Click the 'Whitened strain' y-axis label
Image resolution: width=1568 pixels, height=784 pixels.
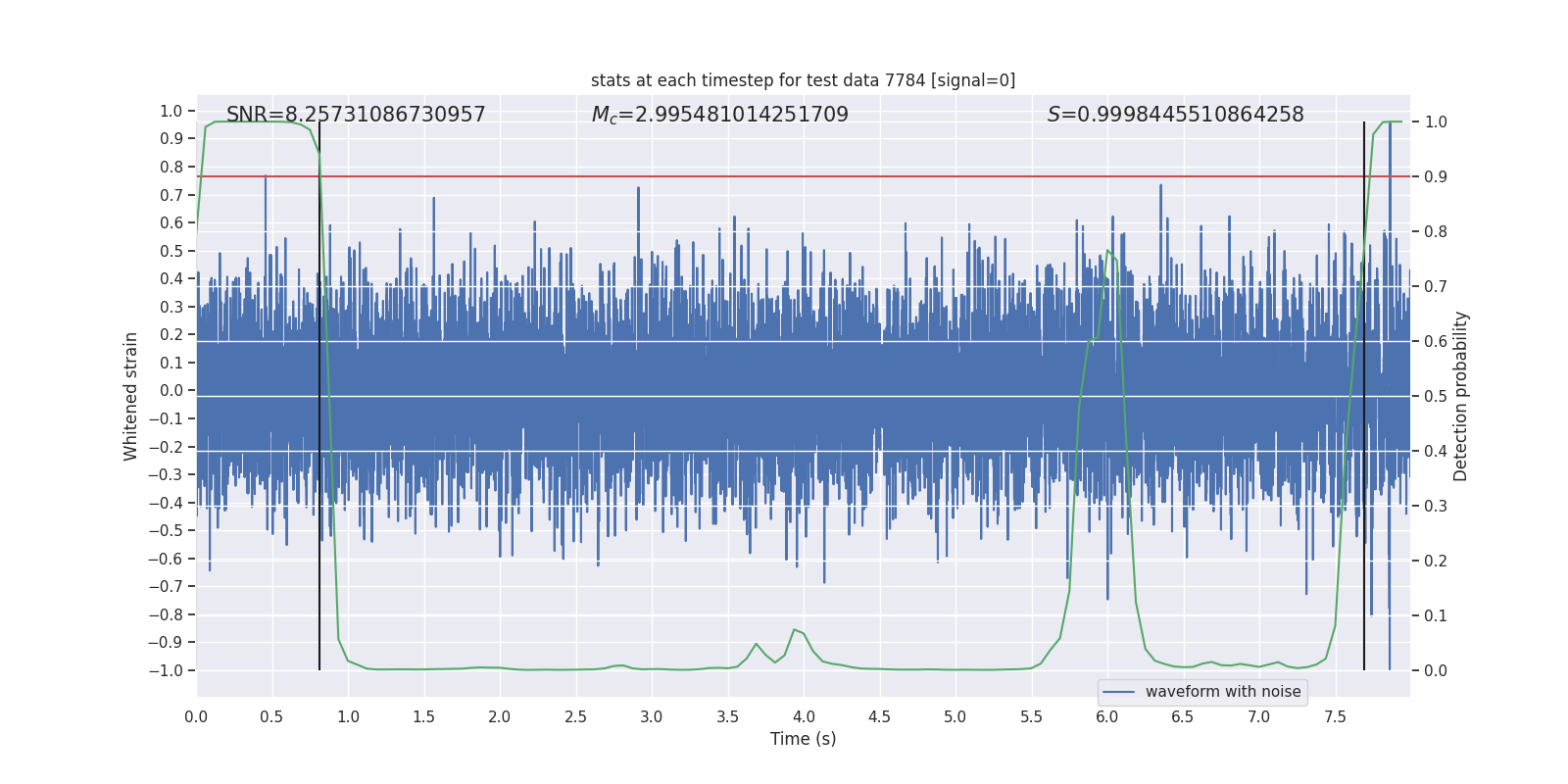coord(131,396)
